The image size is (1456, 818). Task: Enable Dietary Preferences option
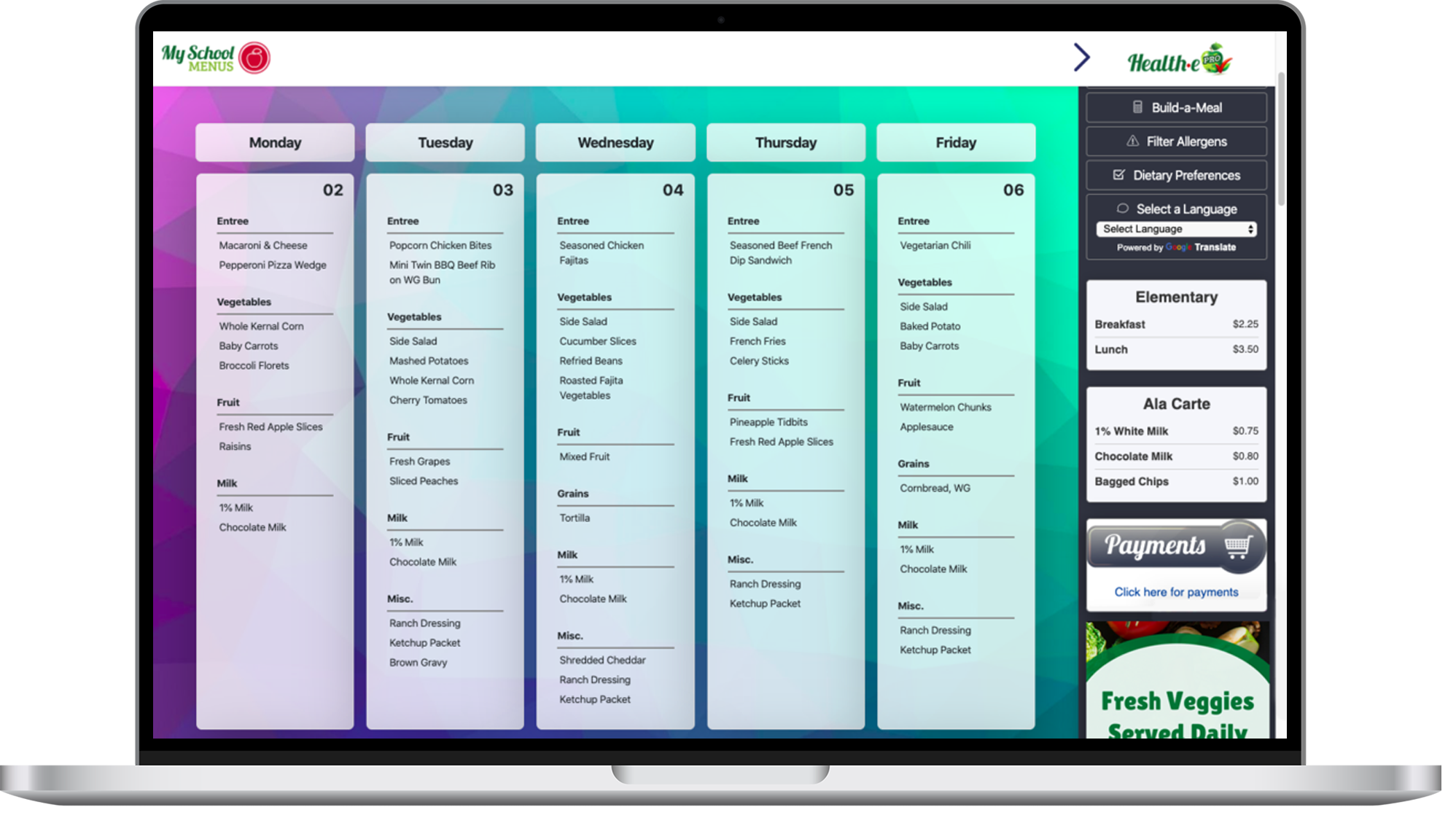[1177, 175]
